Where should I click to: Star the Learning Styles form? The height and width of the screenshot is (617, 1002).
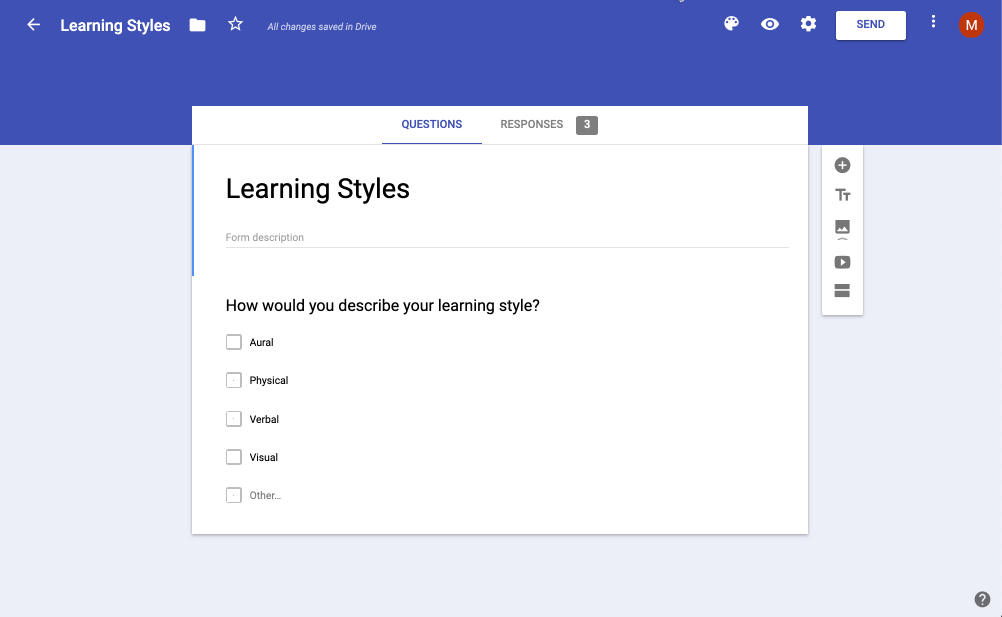click(x=236, y=24)
